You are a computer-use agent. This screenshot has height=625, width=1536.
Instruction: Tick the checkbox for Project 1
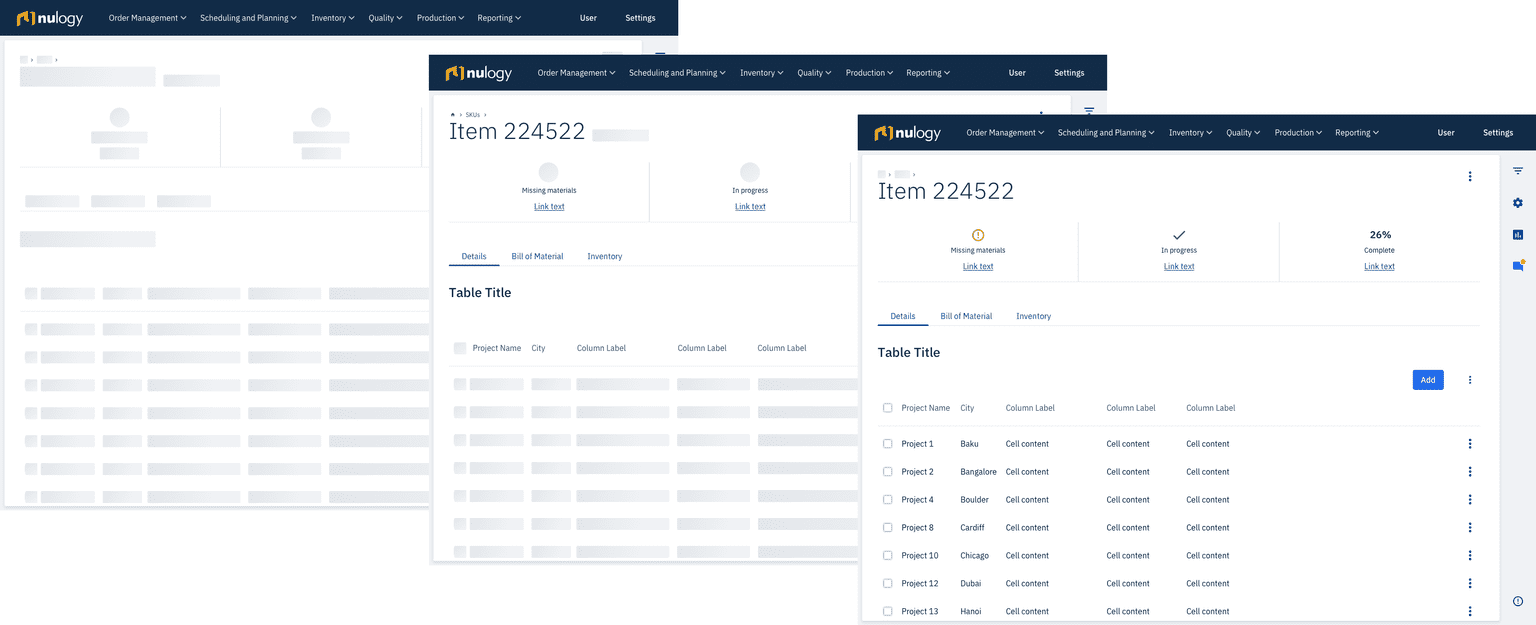887,444
